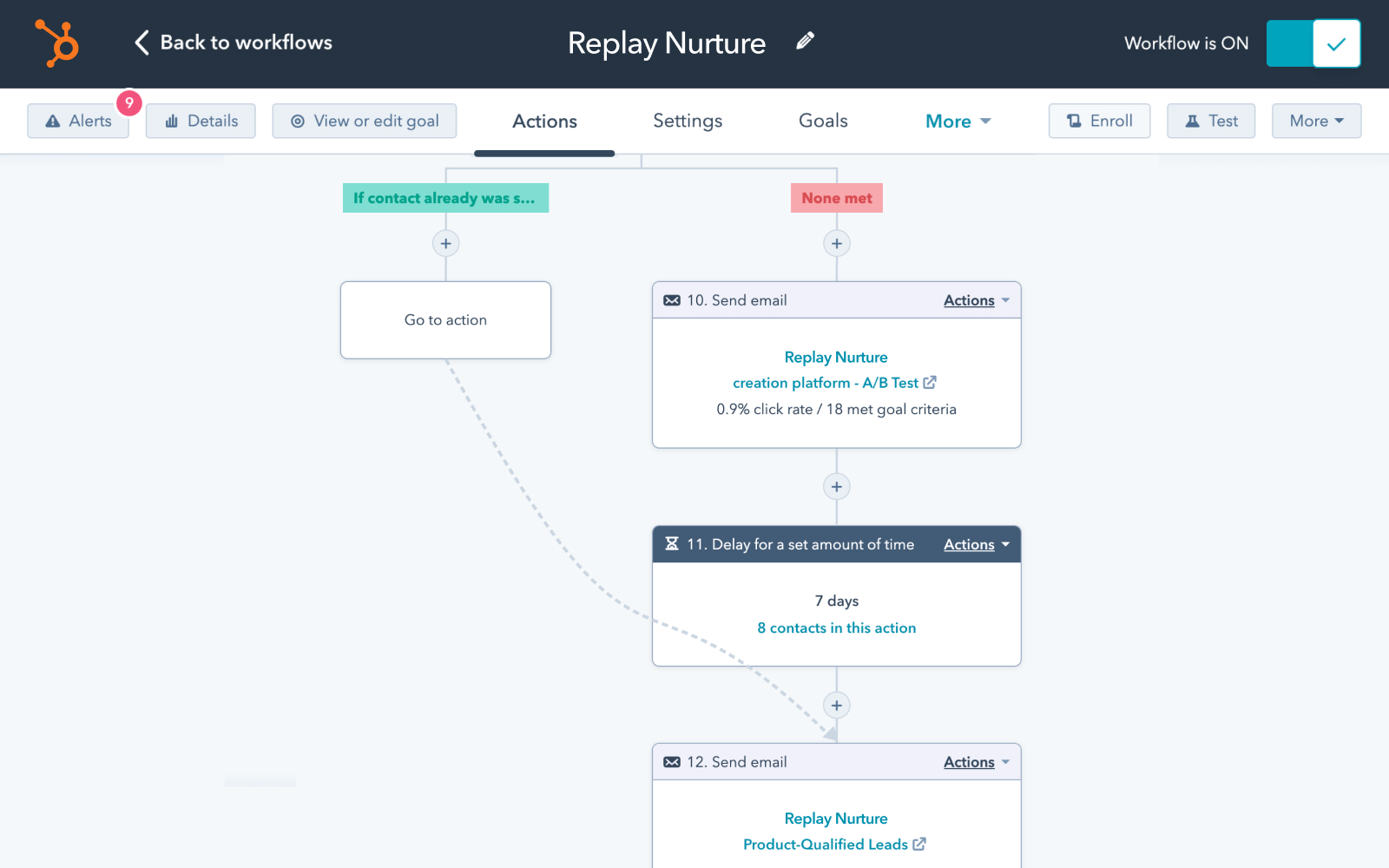The image size is (1389, 868).
Task: Switch to the Settings tab
Action: point(688,122)
